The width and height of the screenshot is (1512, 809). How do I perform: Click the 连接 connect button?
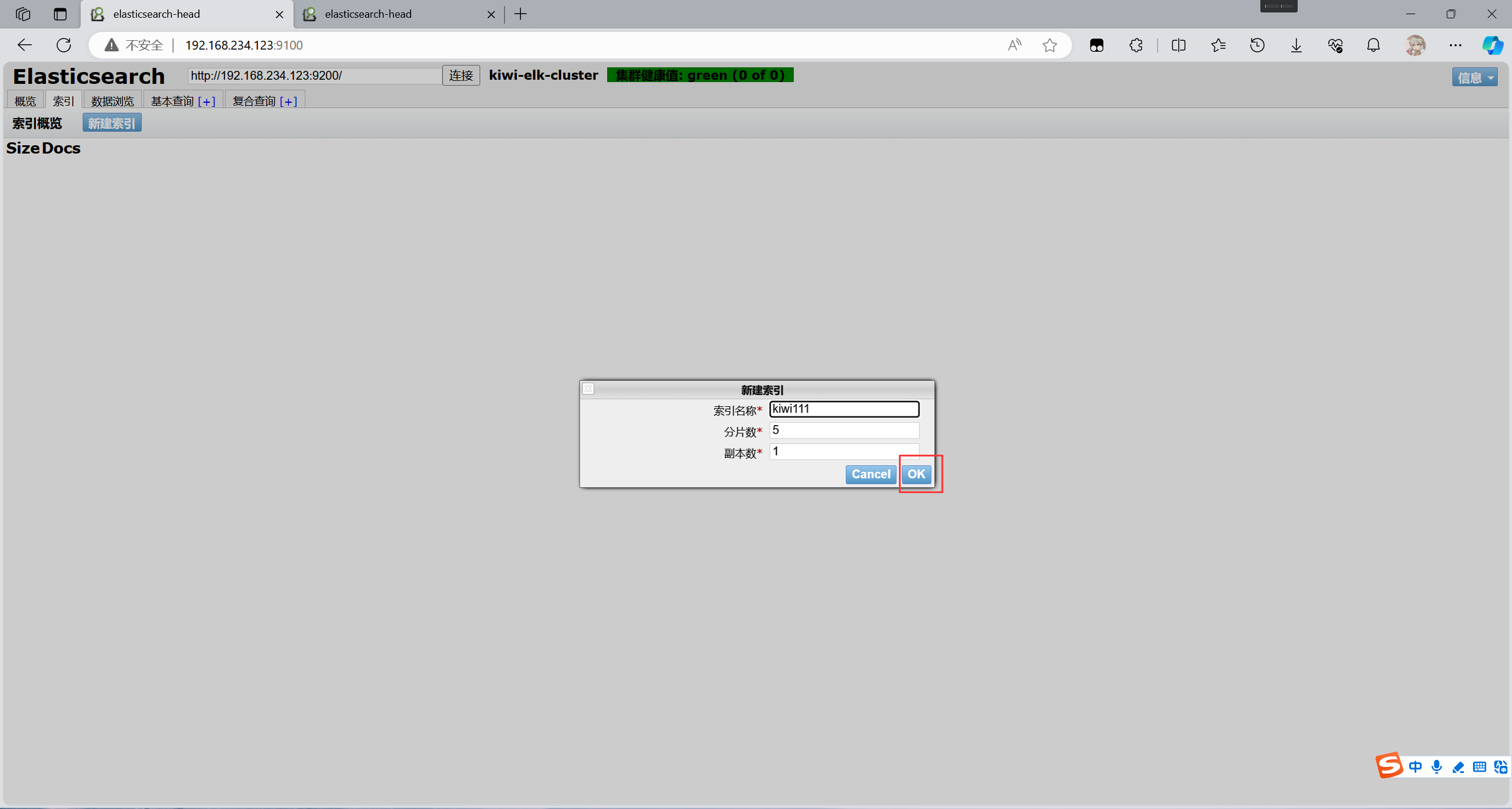pos(461,76)
